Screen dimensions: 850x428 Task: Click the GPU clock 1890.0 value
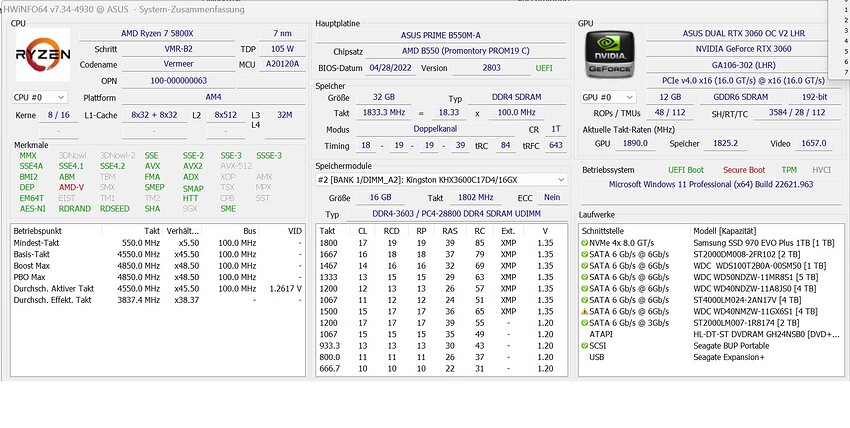pos(635,144)
